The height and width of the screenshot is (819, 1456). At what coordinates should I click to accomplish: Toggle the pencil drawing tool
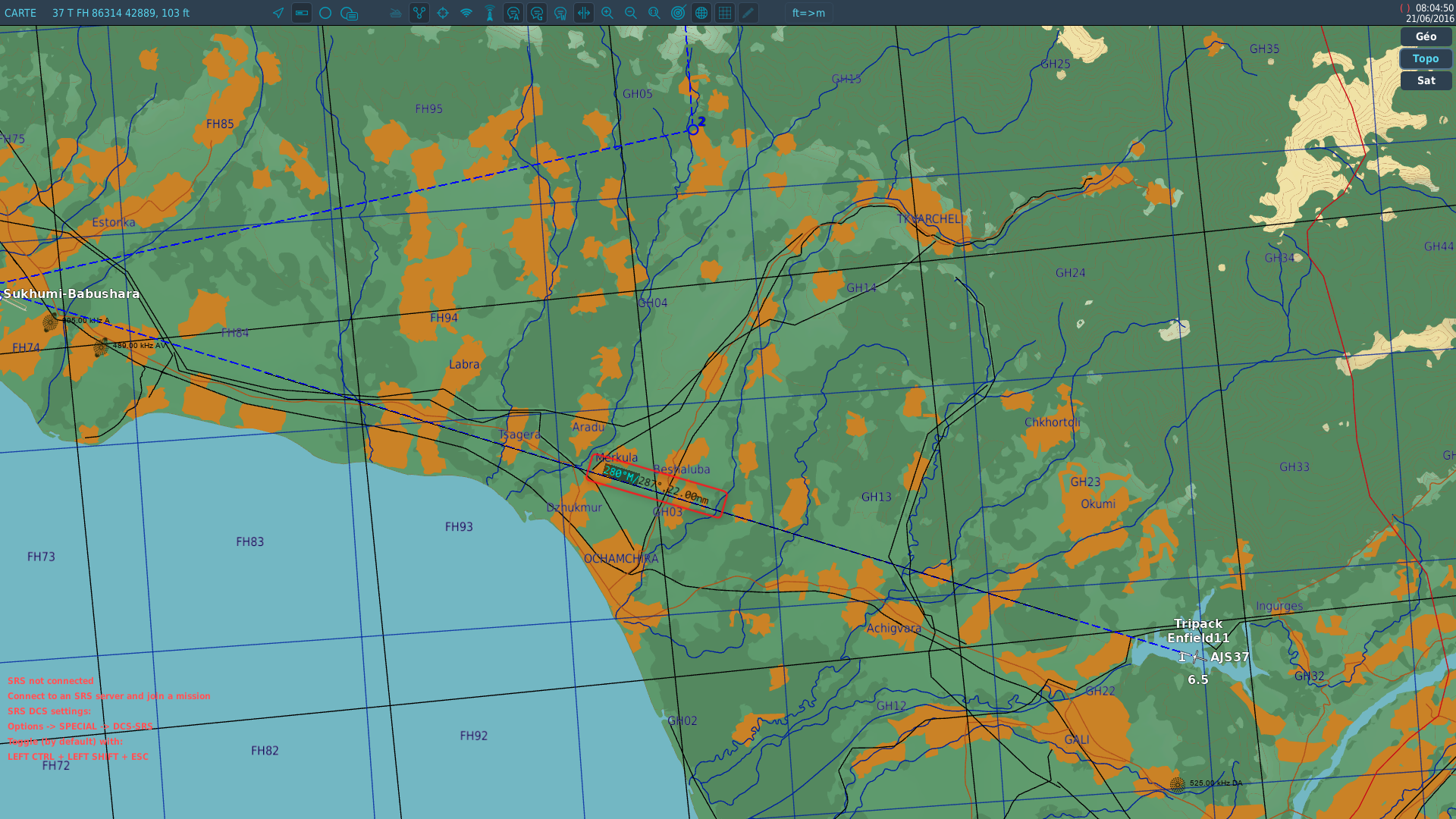pos(748,13)
